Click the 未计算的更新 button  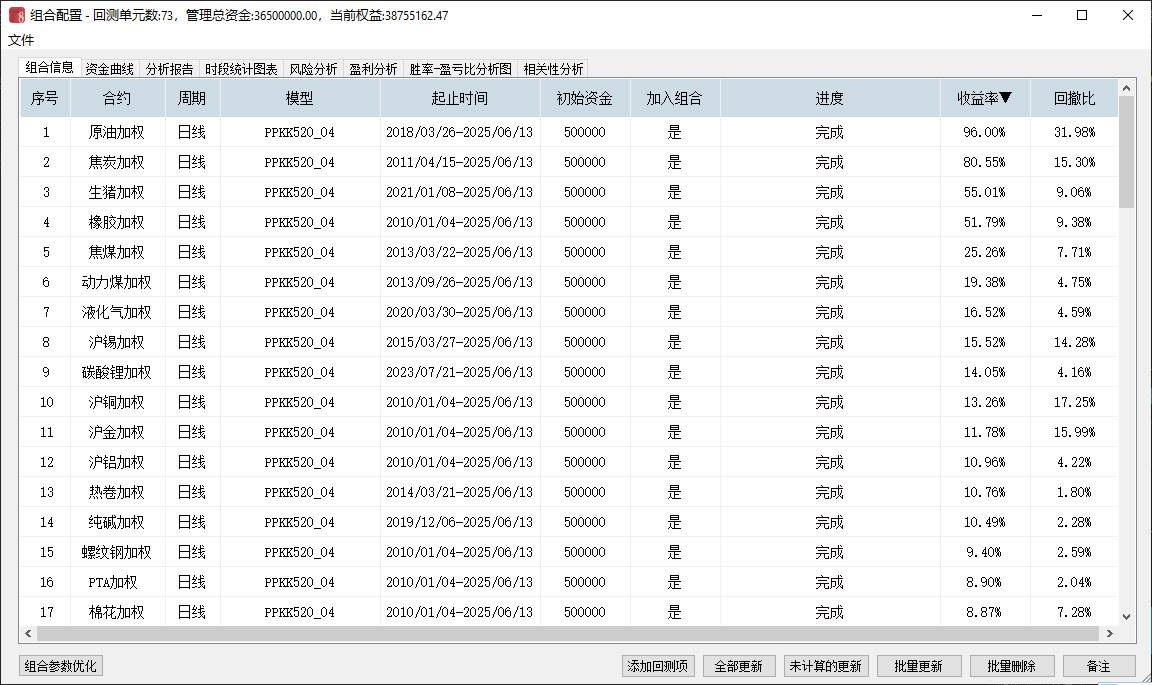(824, 666)
